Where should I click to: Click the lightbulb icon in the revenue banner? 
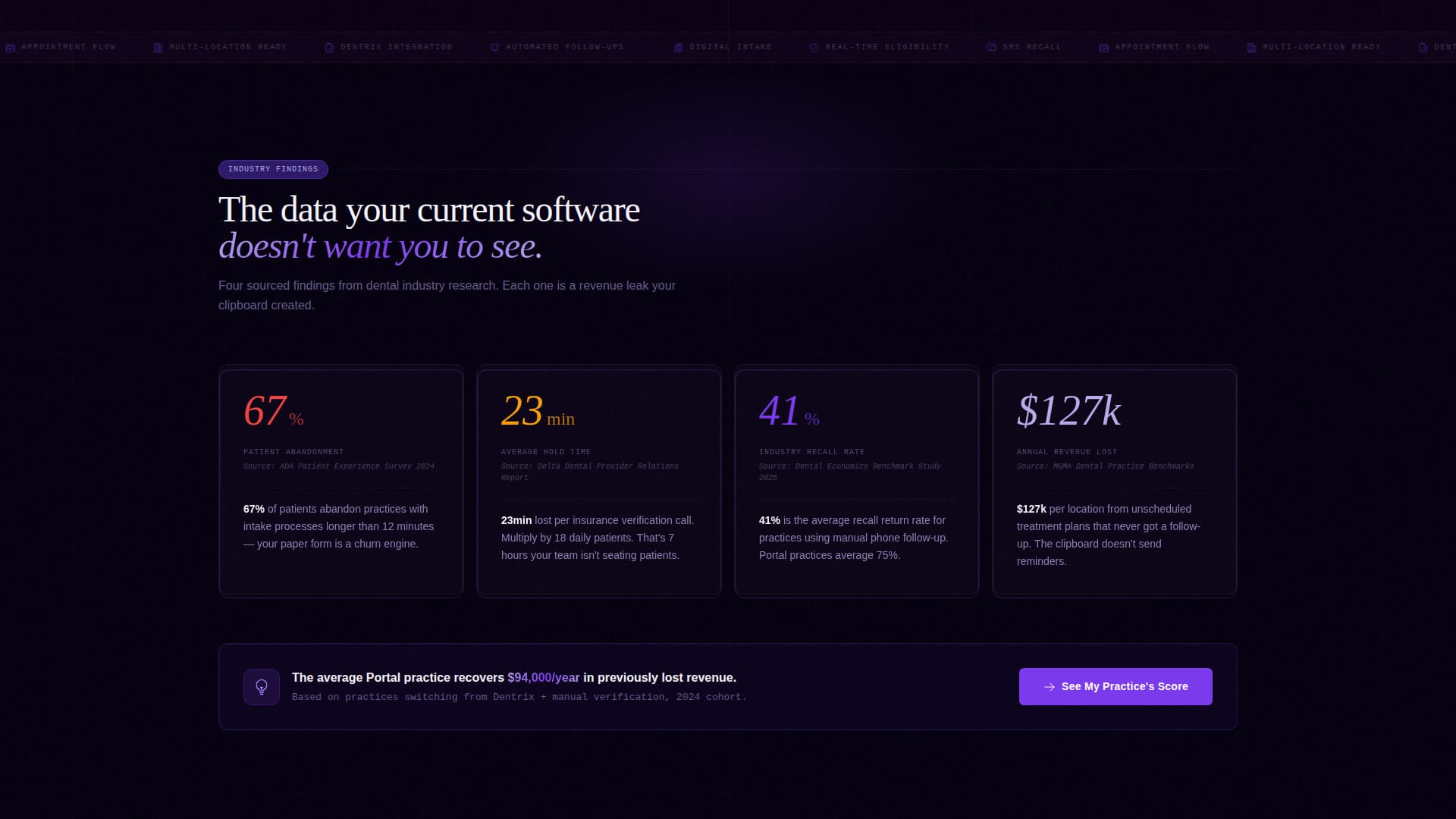point(262,687)
